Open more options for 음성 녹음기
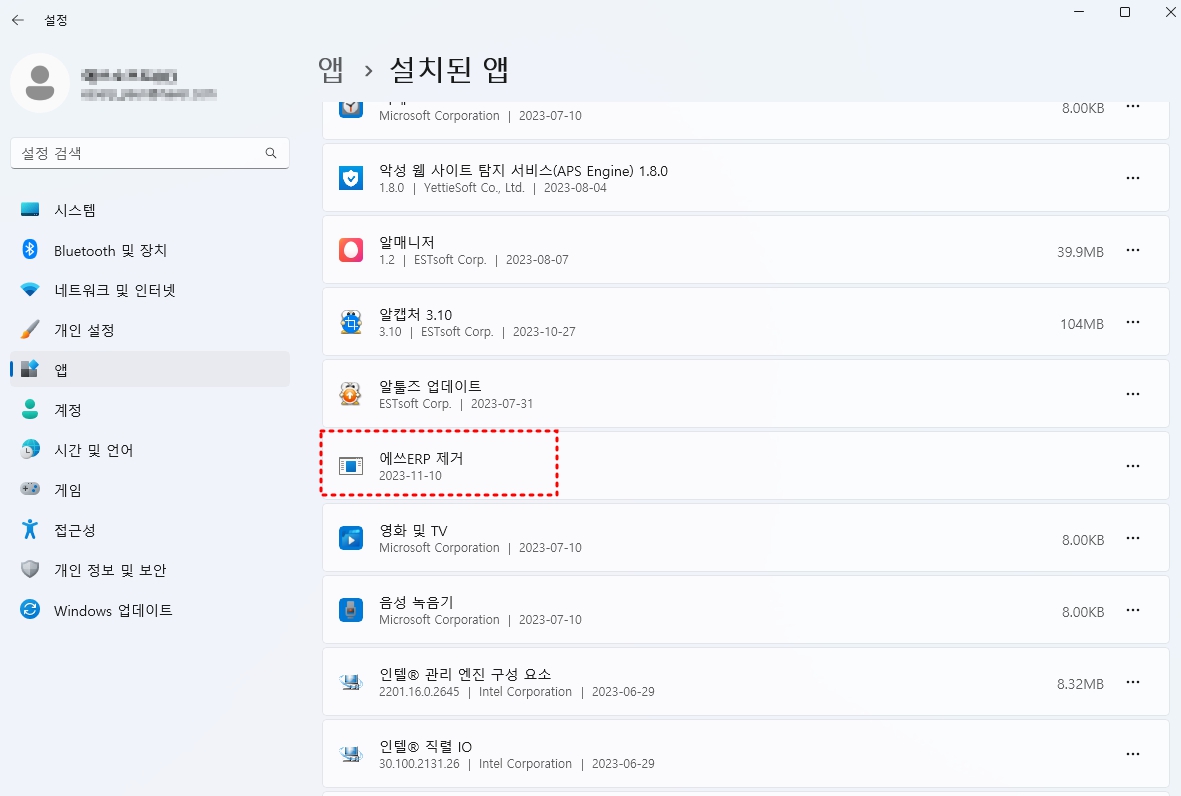Image resolution: width=1181 pixels, height=796 pixels. (x=1133, y=610)
